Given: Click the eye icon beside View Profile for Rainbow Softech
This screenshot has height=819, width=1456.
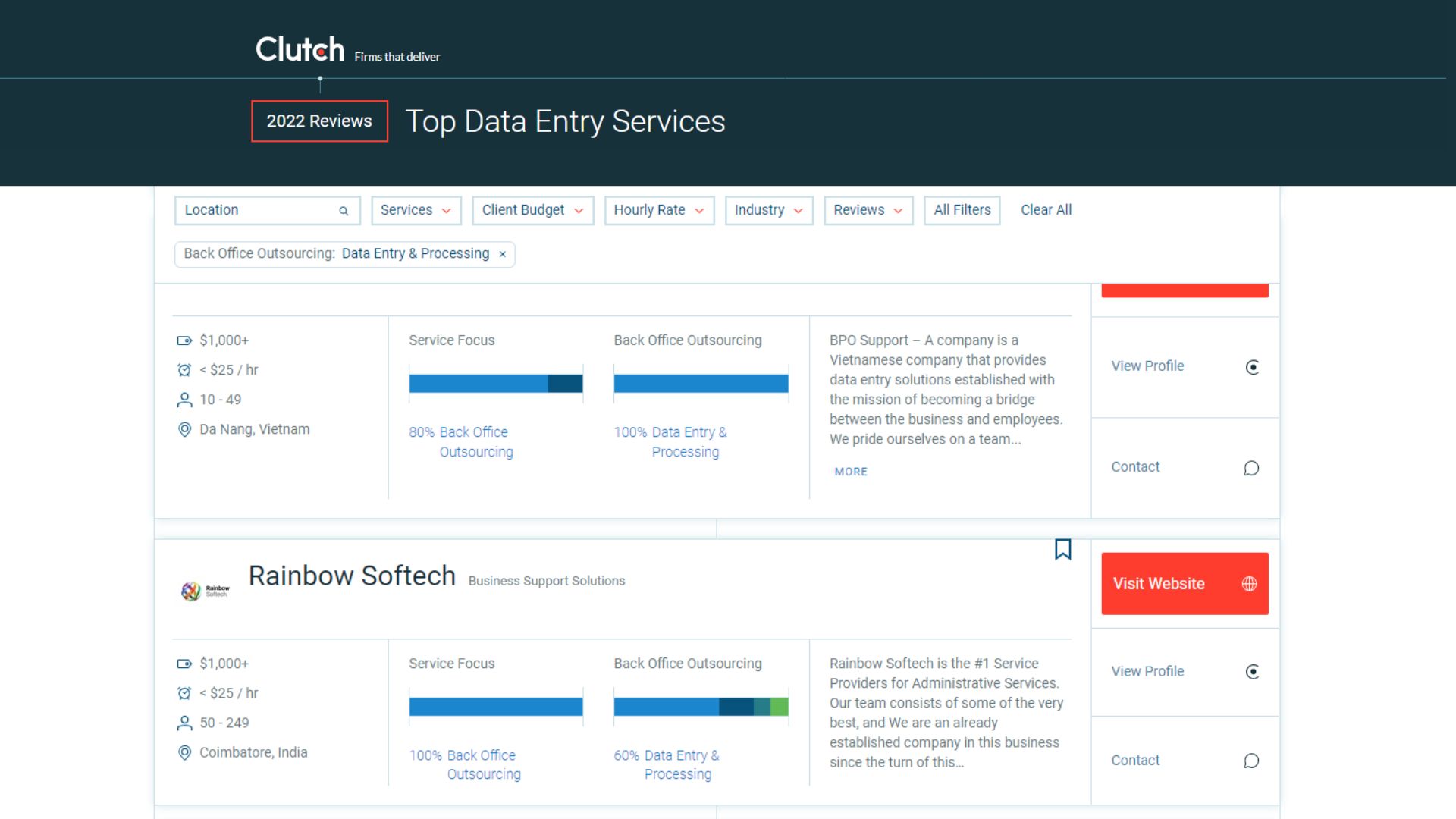Looking at the screenshot, I should click(x=1252, y=671).
